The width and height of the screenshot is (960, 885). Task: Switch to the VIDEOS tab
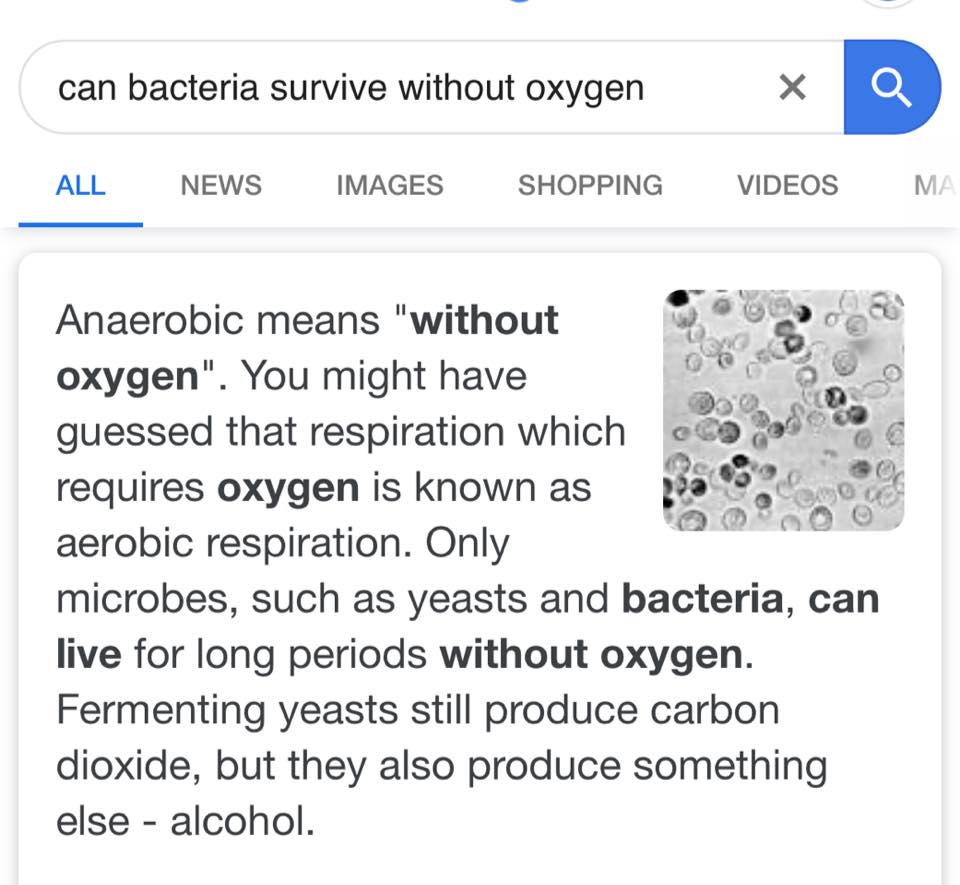coord(787,185)
